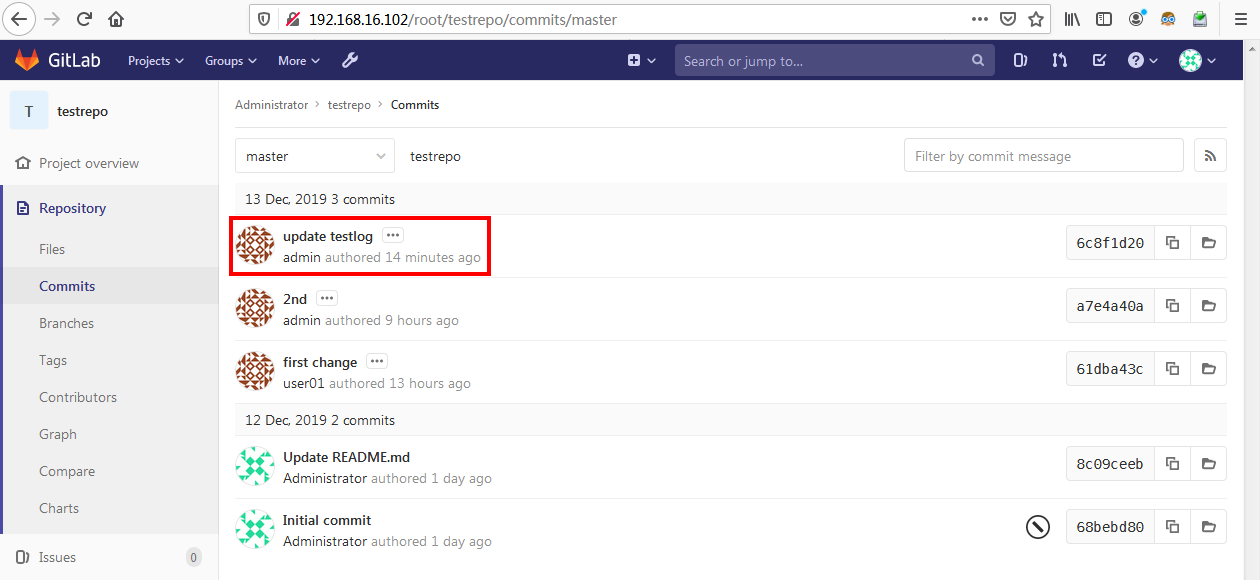The image size is (1260, 580).
Task: Click the browser reload button
Action: [84, 19]
